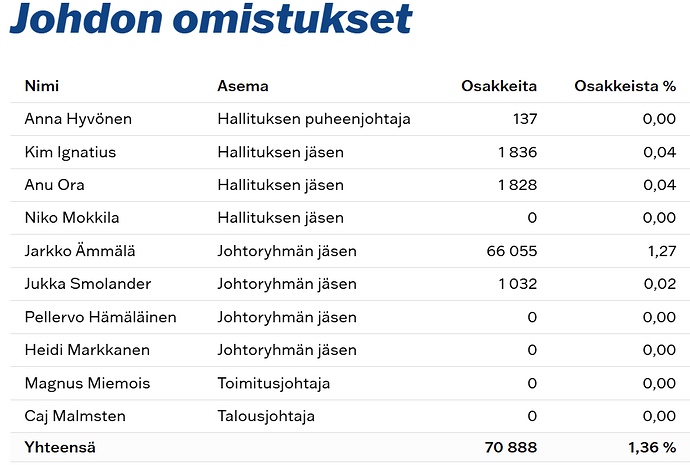Select Magnus Miemois in the list
The height and width of the screenshot is (465, 690).
click(88, 383)
